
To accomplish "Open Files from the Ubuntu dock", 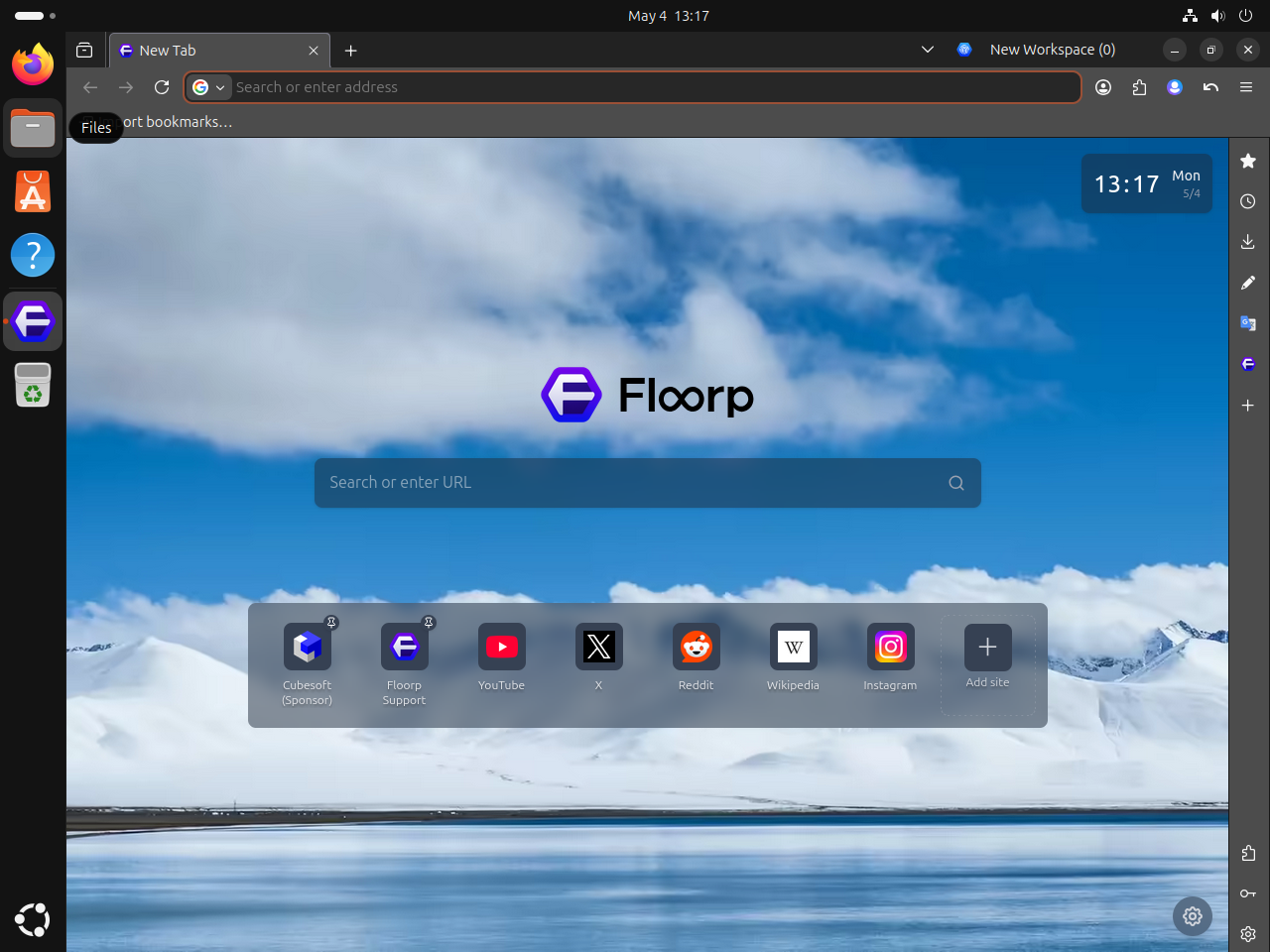I will [x=33, y=128].
